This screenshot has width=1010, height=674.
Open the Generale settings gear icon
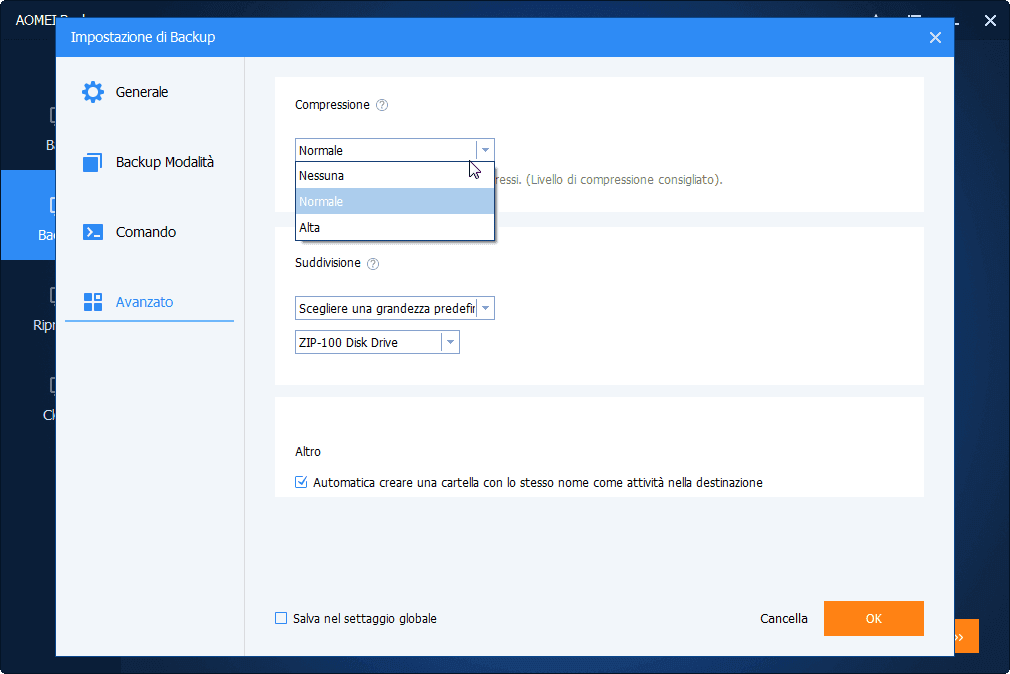(x=93, y=92)
